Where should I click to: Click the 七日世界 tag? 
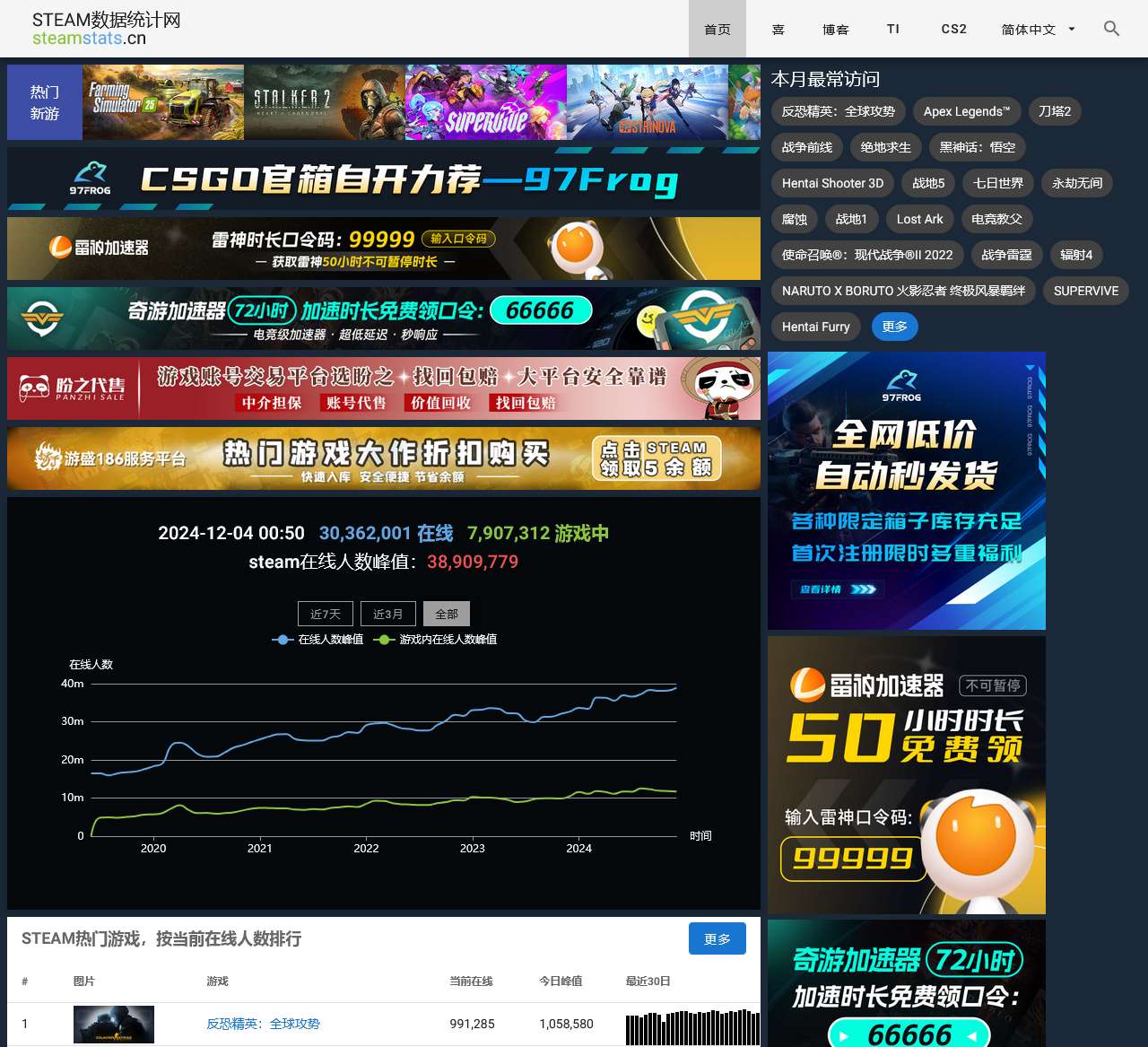(x=998, y=183)
